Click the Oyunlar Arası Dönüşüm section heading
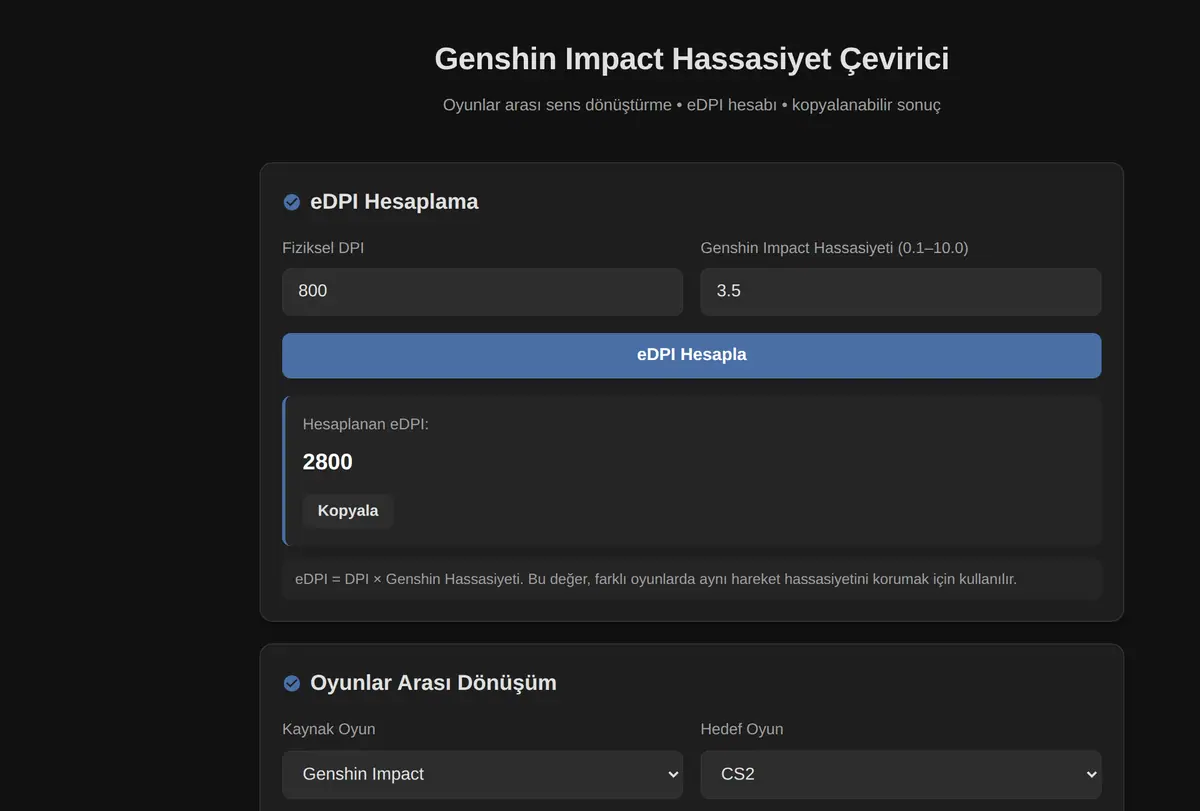Image resolution: width=1200 pixels, height=811 pixels. point(433,683)
